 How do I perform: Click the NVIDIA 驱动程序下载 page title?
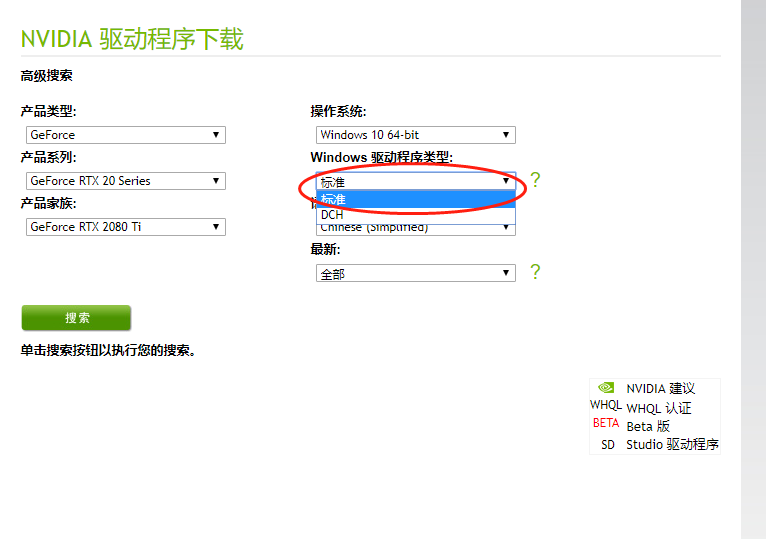tap(132, 40)
